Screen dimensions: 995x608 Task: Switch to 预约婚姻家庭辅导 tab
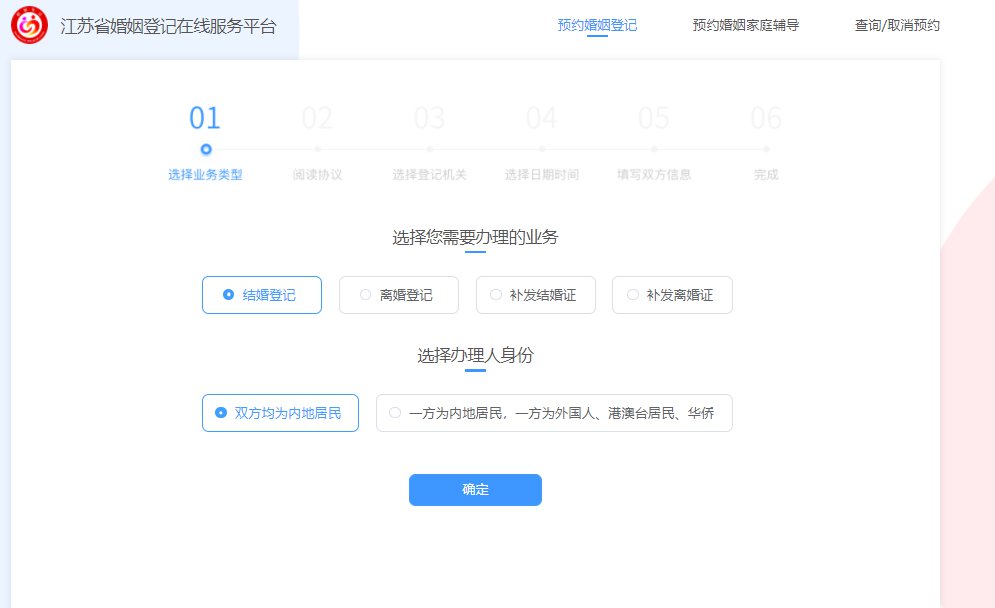pyautogui.click(x=746, y=25)
